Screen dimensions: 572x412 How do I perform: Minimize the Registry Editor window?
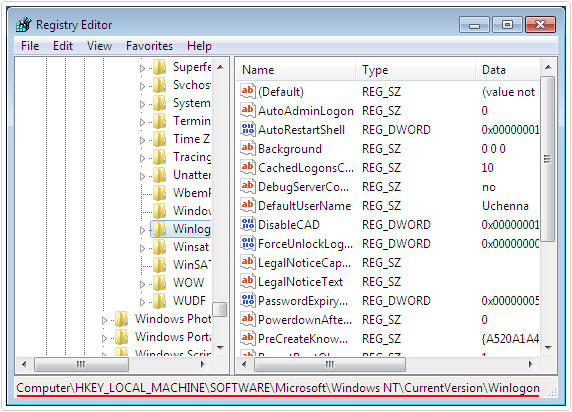click(x=474, y=25)
